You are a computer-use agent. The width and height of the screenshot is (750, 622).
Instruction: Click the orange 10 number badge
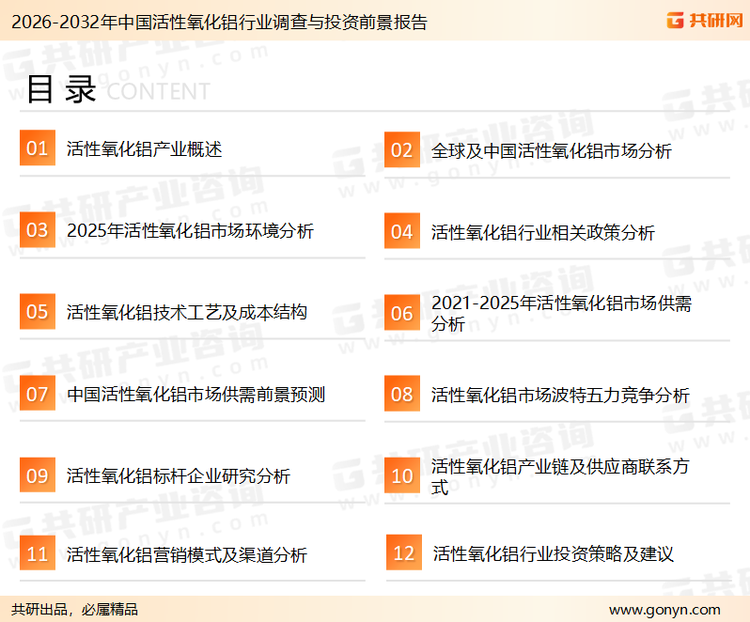[402, 476]
